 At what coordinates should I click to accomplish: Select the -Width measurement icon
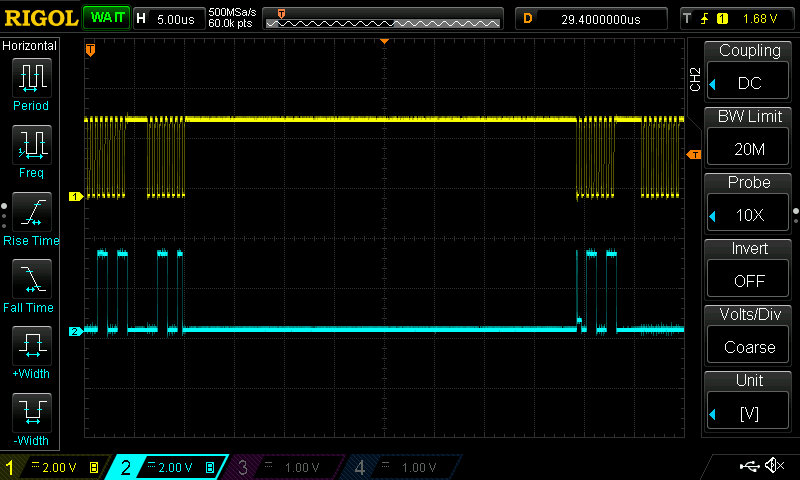point(32,412)
